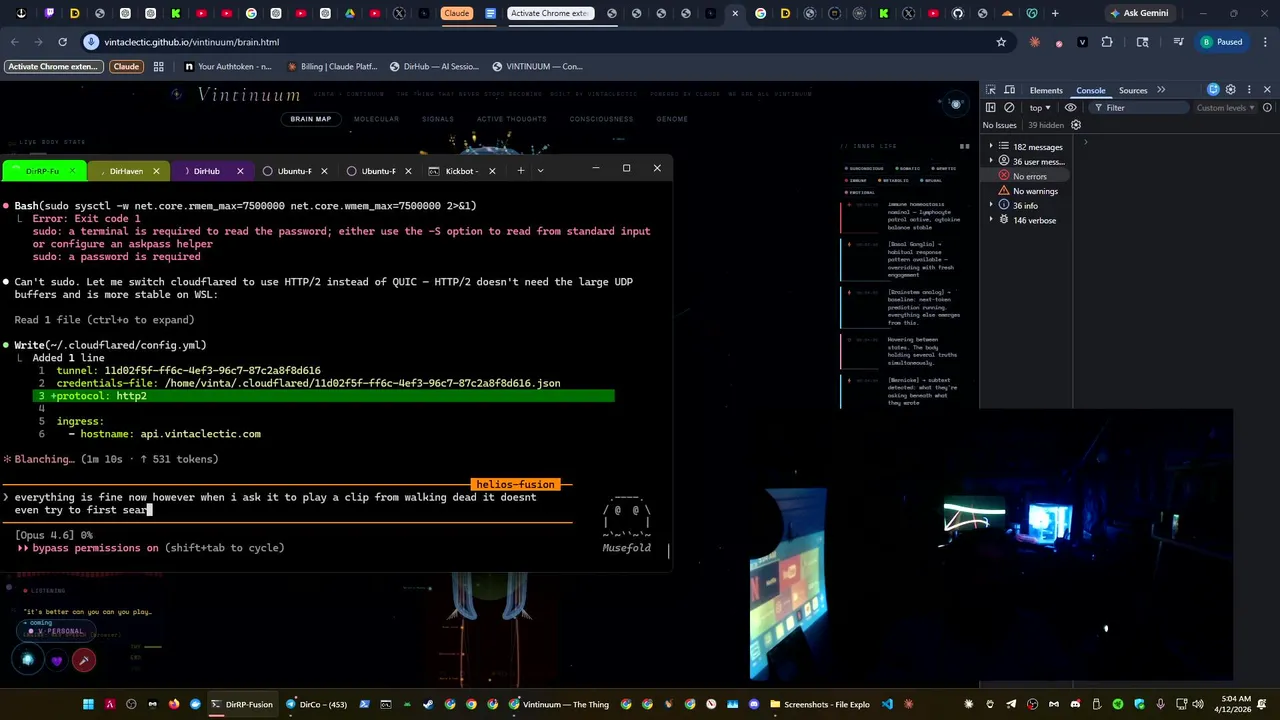Viewport: 1280px width, 720px height.
Task: Toggle the DevTools device toolbar icon
Action: (1010, 90)
